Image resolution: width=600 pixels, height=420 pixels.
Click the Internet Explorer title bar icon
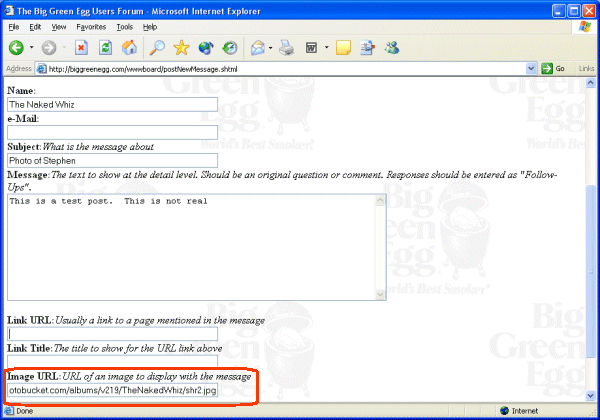coord(9,10)
